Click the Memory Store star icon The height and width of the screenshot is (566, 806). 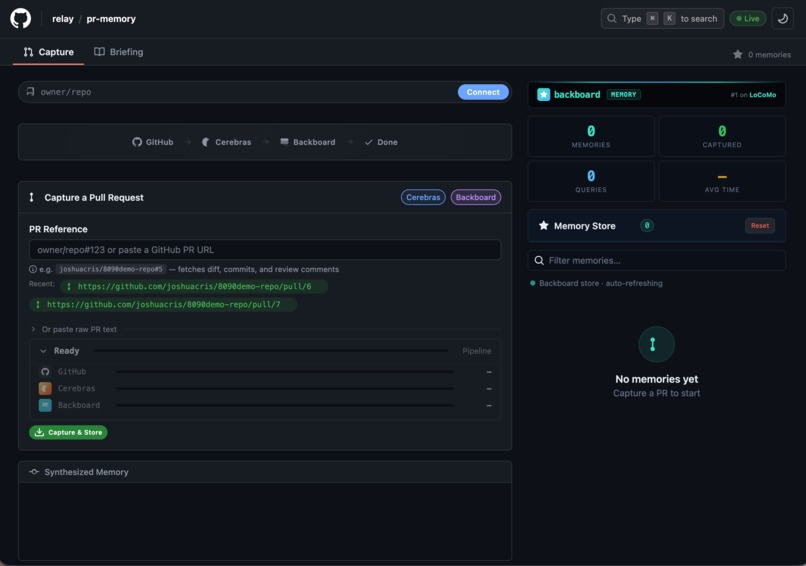543,226
